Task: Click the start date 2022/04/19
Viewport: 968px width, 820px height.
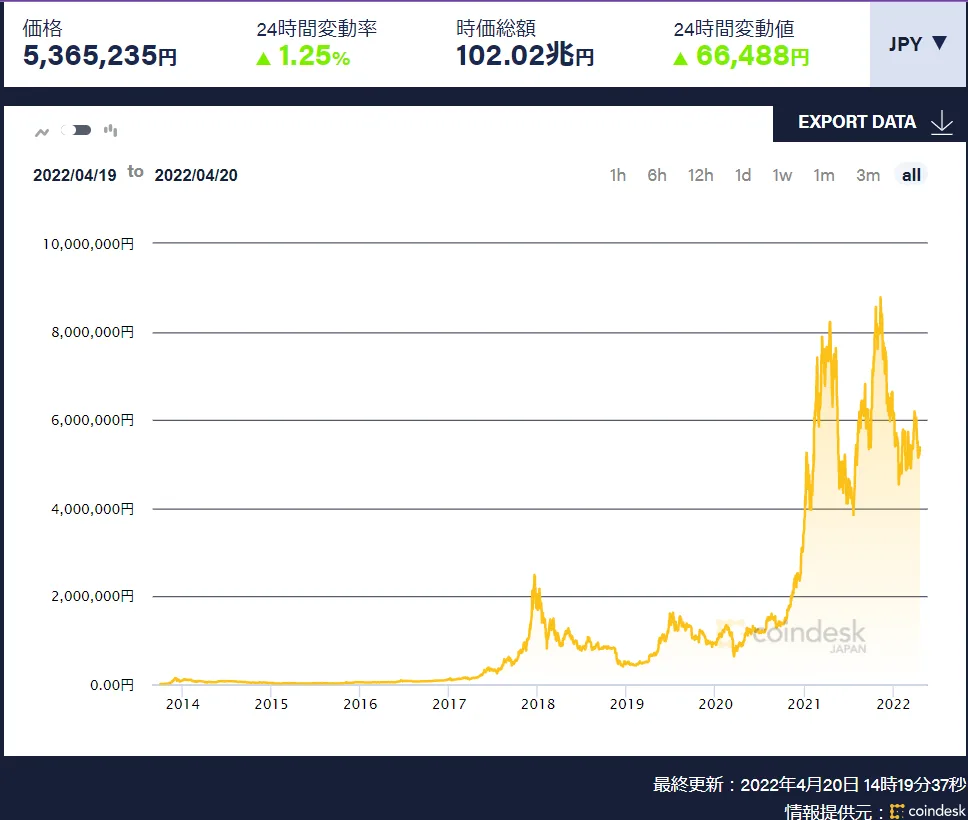Action: coord(75,175)
